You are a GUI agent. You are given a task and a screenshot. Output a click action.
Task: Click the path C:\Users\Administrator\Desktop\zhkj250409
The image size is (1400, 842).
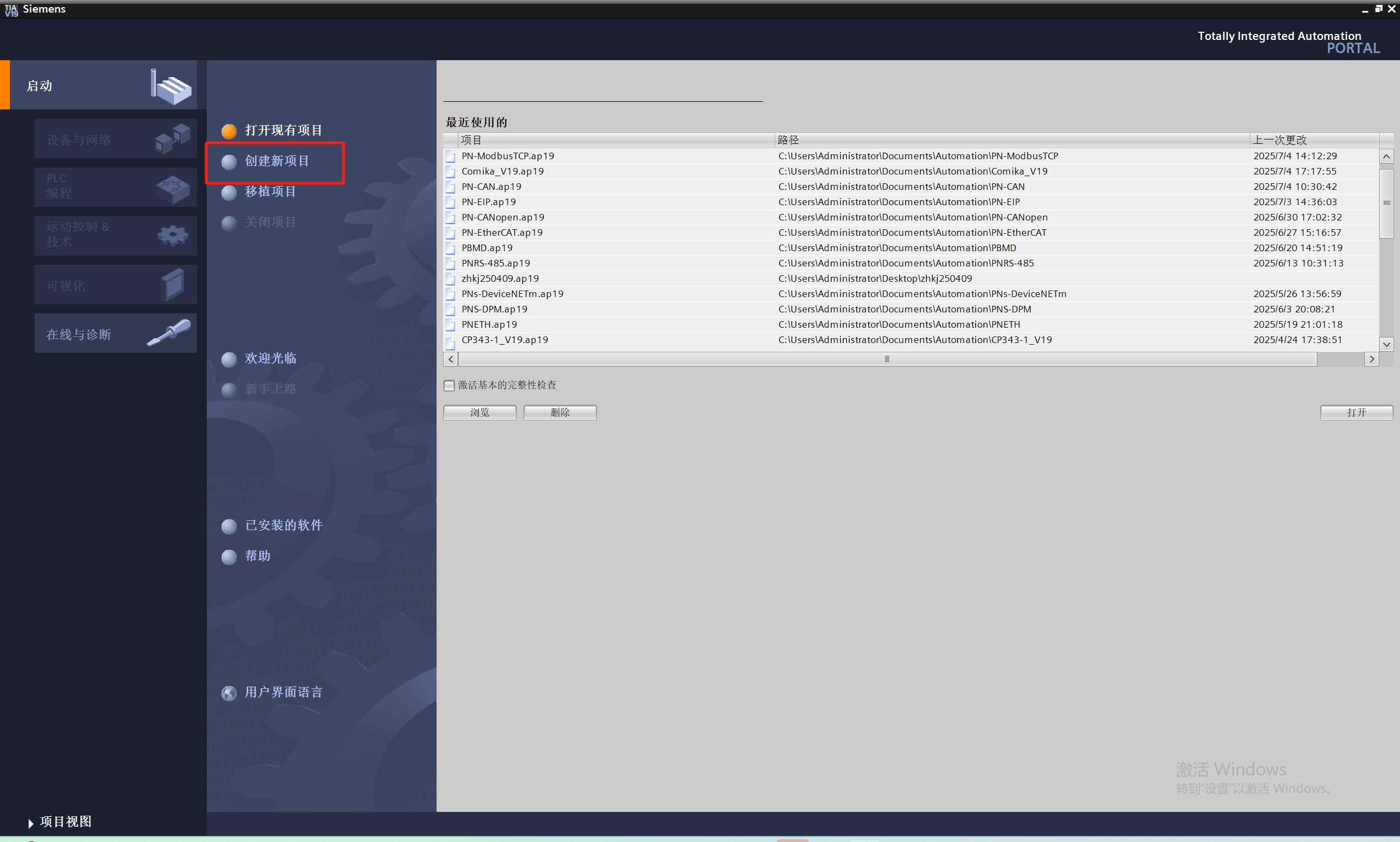tap(875, 278)
